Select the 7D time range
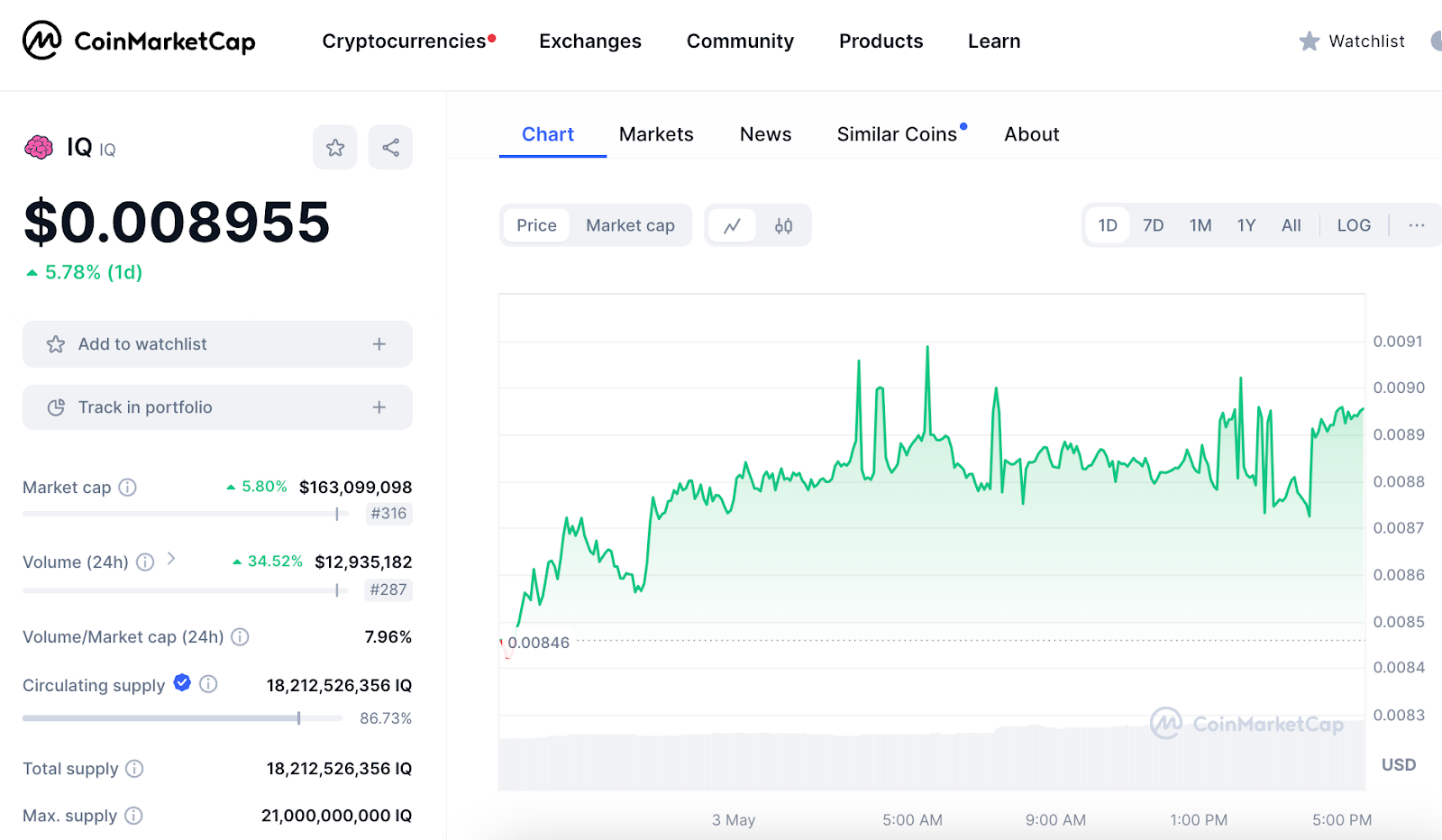 click(x=1153, y=225)
